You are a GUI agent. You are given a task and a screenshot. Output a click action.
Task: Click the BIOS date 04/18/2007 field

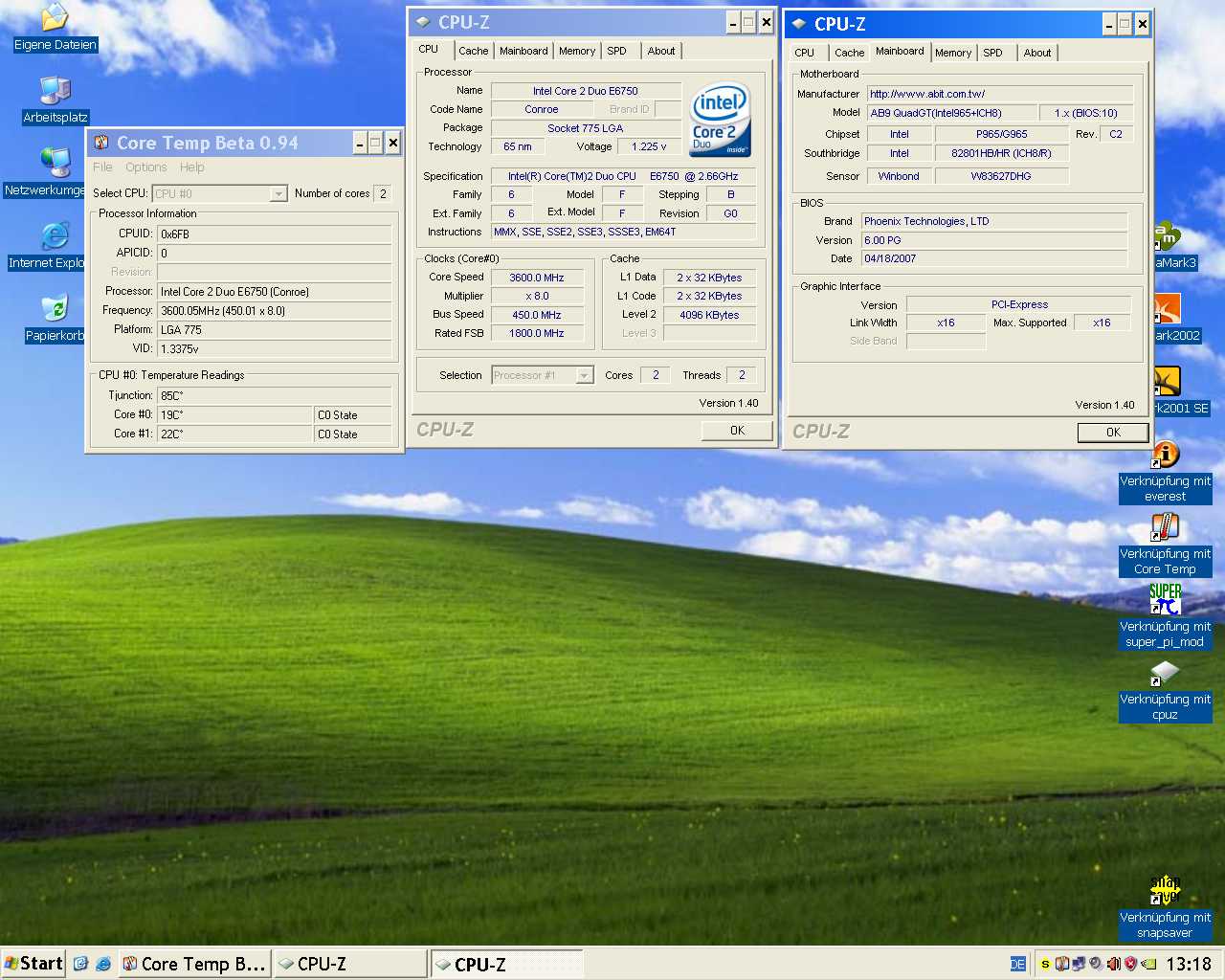tap(994, 258)
